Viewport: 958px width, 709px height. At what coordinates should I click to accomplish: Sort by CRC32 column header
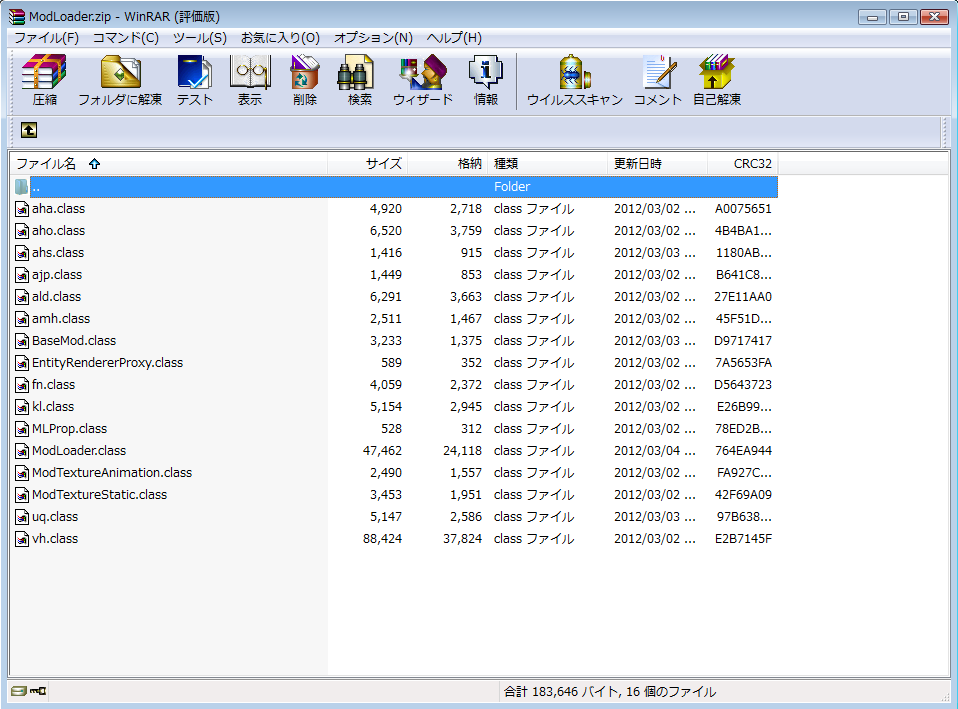742,164
